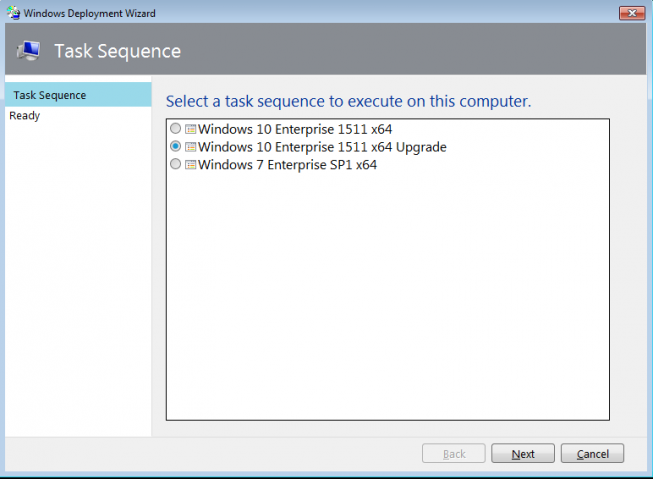Close the Windows Deployment Wizard window
The image size is (653, 479).
click(632, 13)
